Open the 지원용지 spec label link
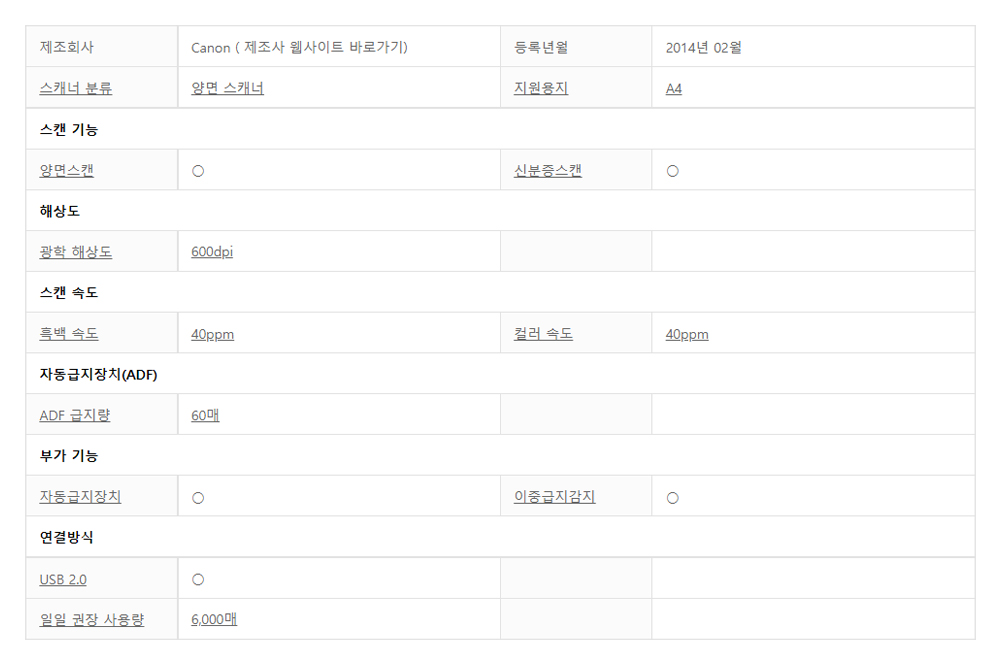1000x665 pixels. (541, 88)
